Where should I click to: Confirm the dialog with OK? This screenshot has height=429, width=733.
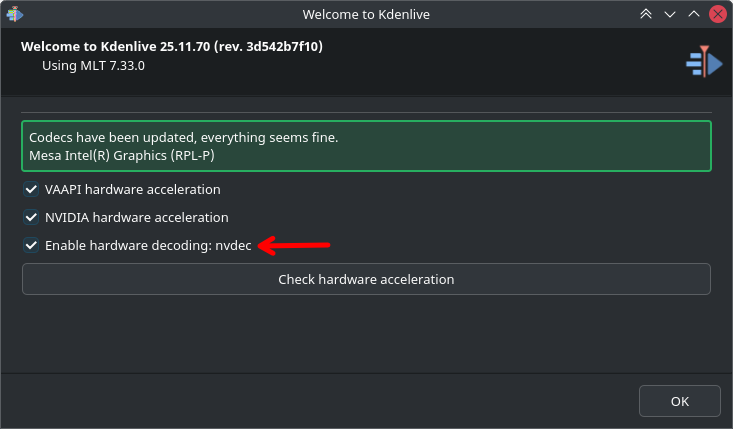[x=680, y=401]
